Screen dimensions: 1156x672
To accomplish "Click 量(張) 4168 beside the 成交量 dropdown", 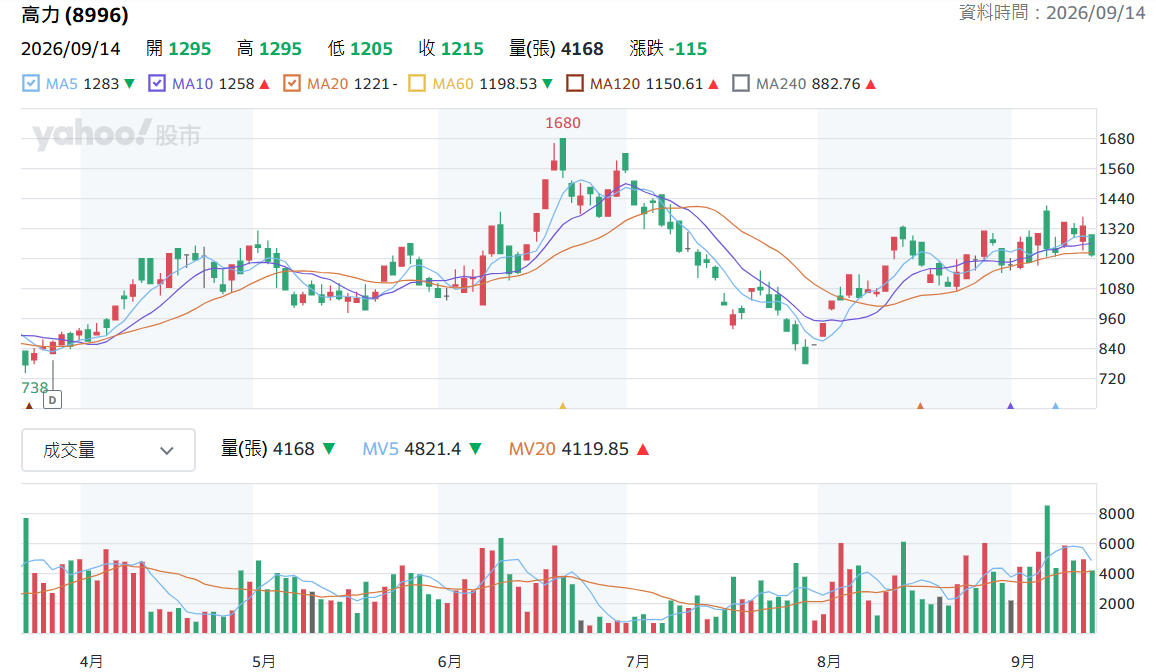I will point(268,449).
